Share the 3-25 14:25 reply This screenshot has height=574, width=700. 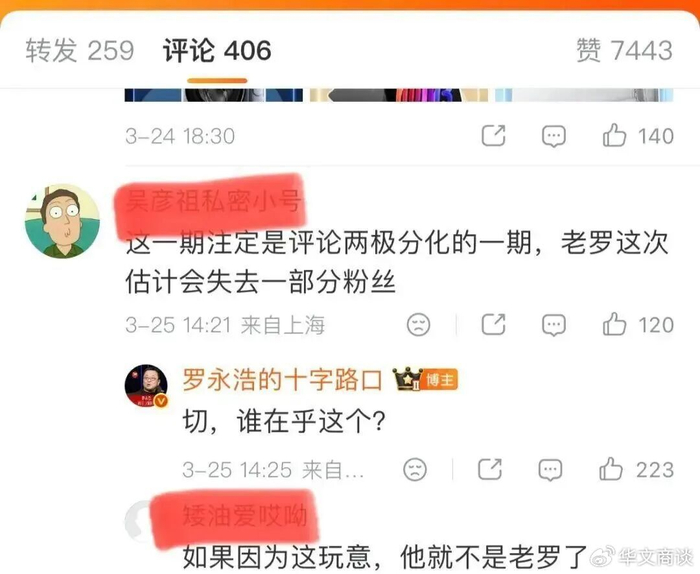tap(490, 469)
